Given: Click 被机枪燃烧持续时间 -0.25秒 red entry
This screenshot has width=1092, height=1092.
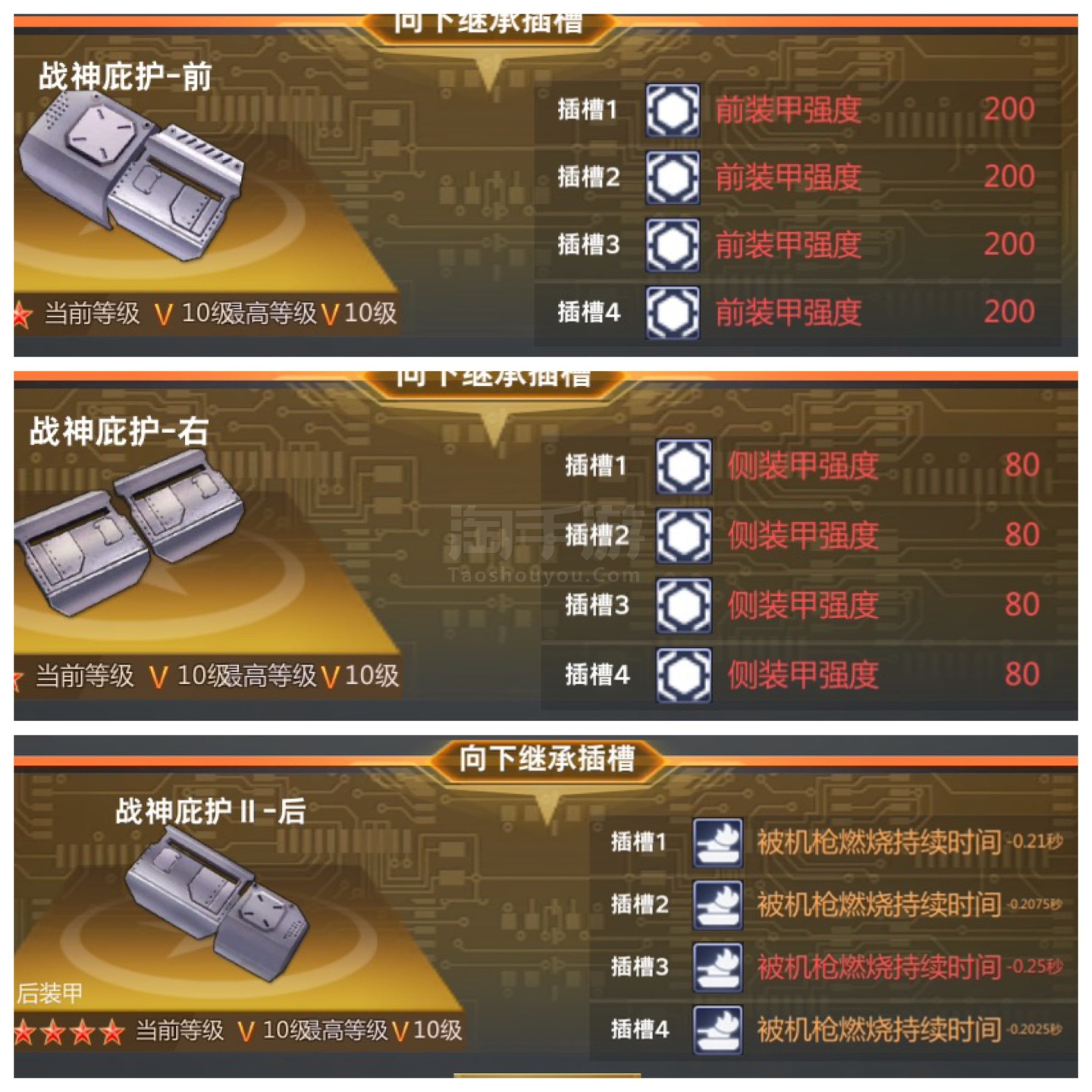Looking at the screenshot, I should coord(910,967).
